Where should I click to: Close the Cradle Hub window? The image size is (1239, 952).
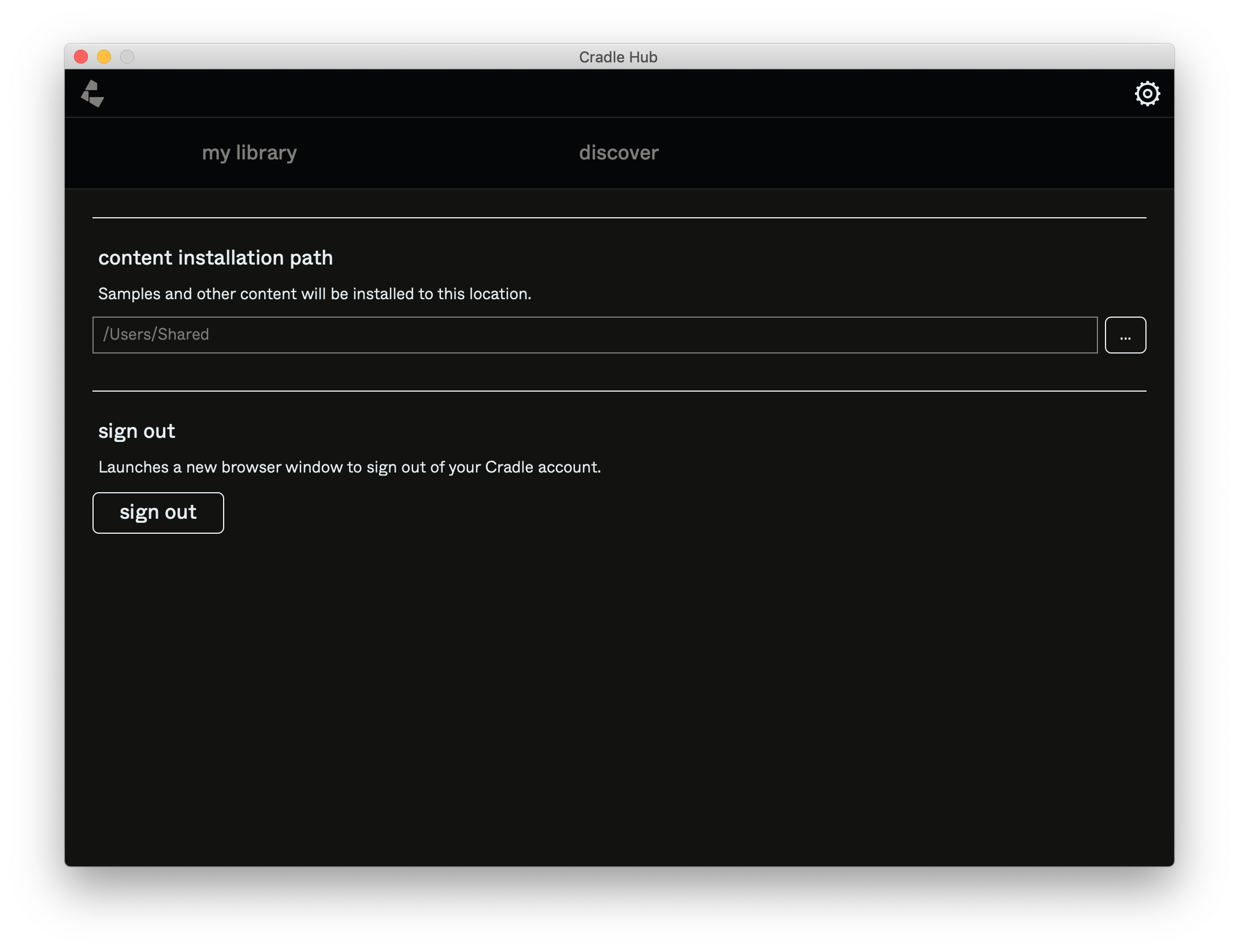81,56
